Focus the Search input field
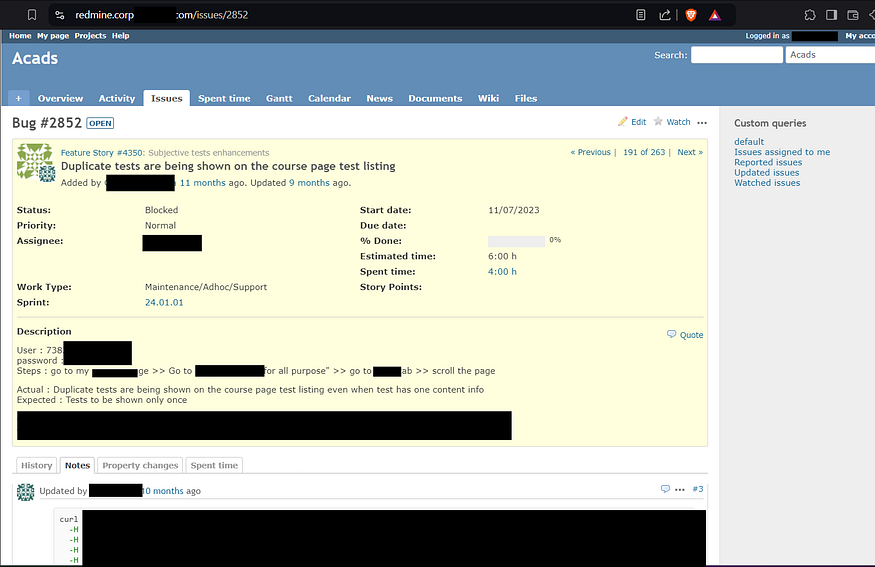Screen dimensions: 875x567 tap(737, 55)
